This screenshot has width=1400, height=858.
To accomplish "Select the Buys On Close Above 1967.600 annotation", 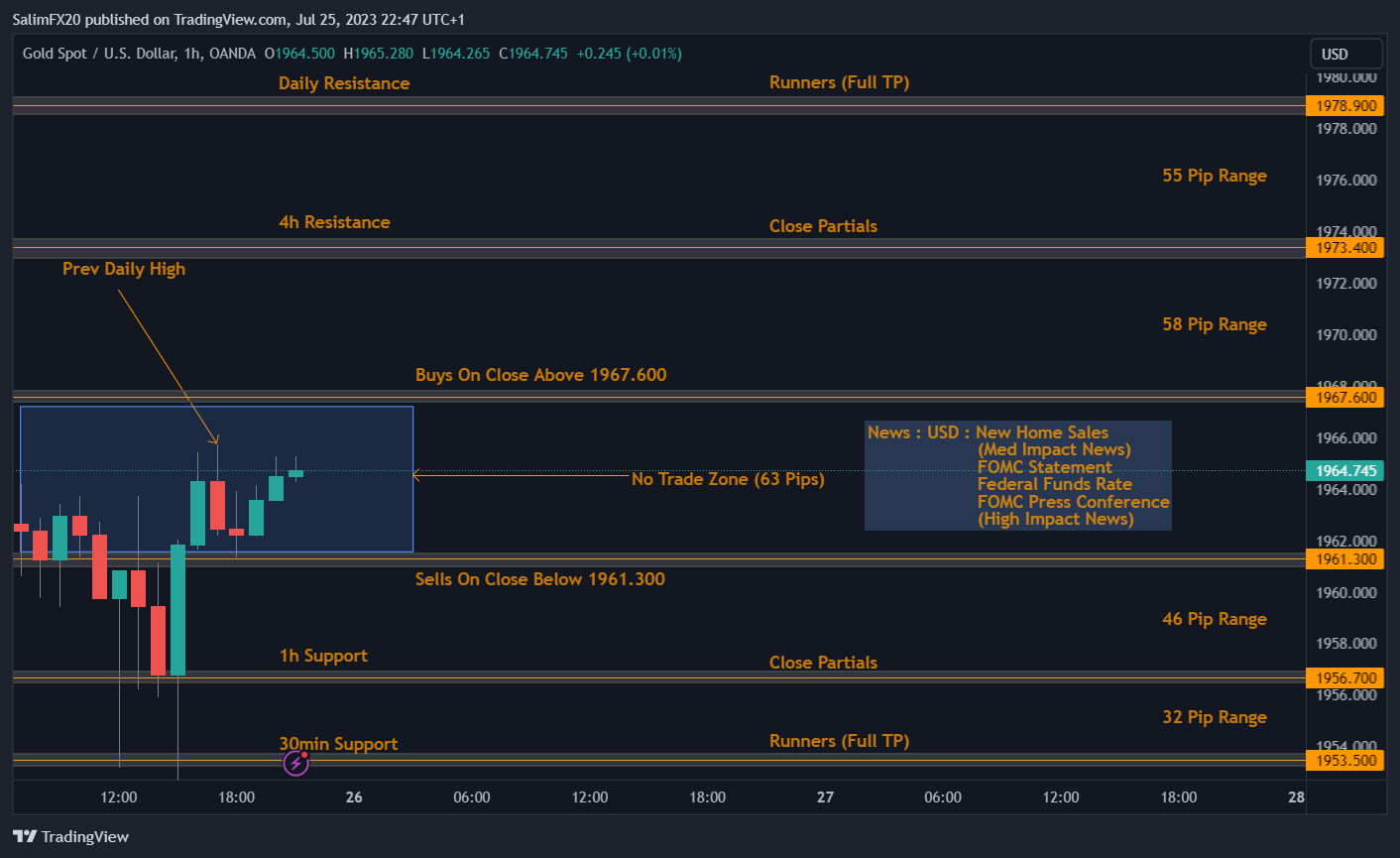I will [540, 375].
